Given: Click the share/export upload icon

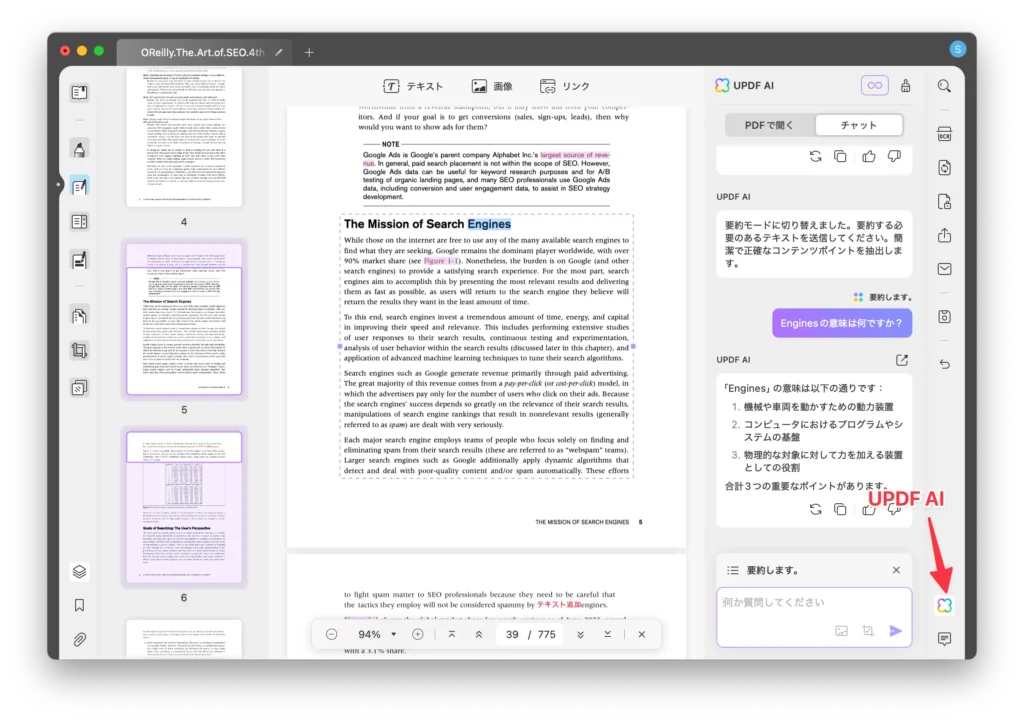Looking at the screenshot, I should [x=944, y=236].
